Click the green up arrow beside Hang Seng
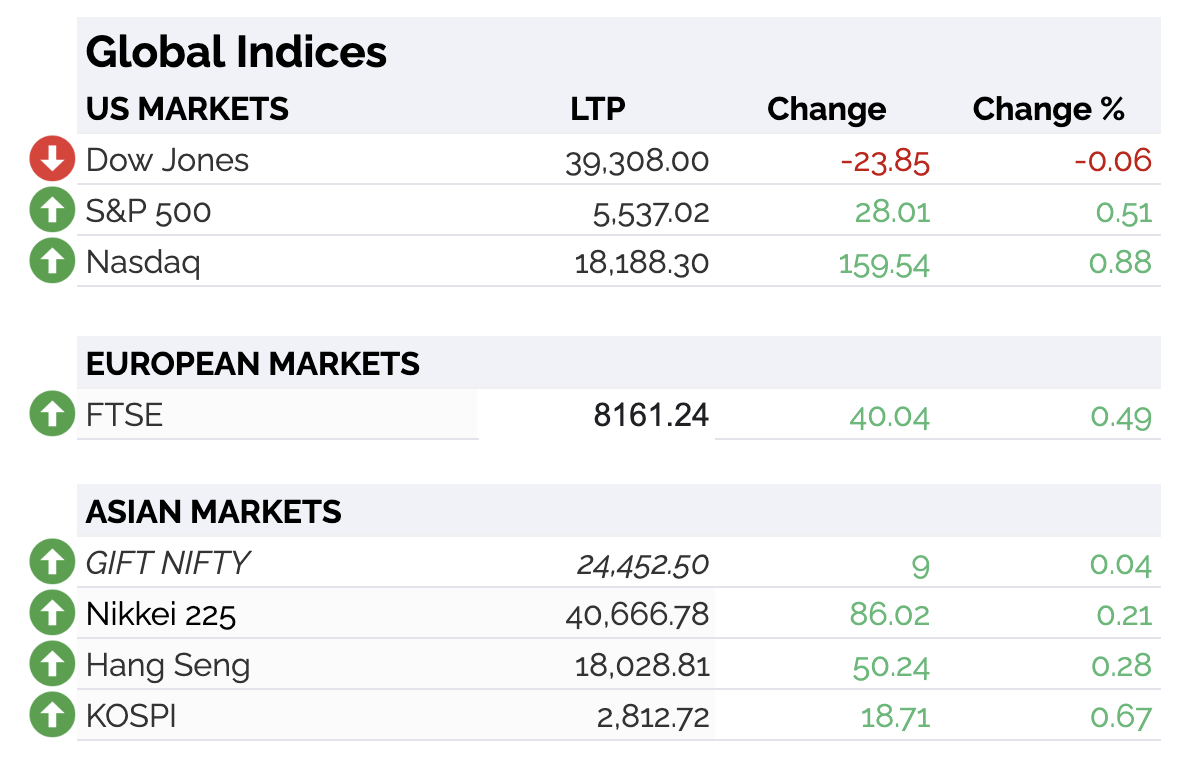Screen dimensions: 1186x760 pos(52,664)
